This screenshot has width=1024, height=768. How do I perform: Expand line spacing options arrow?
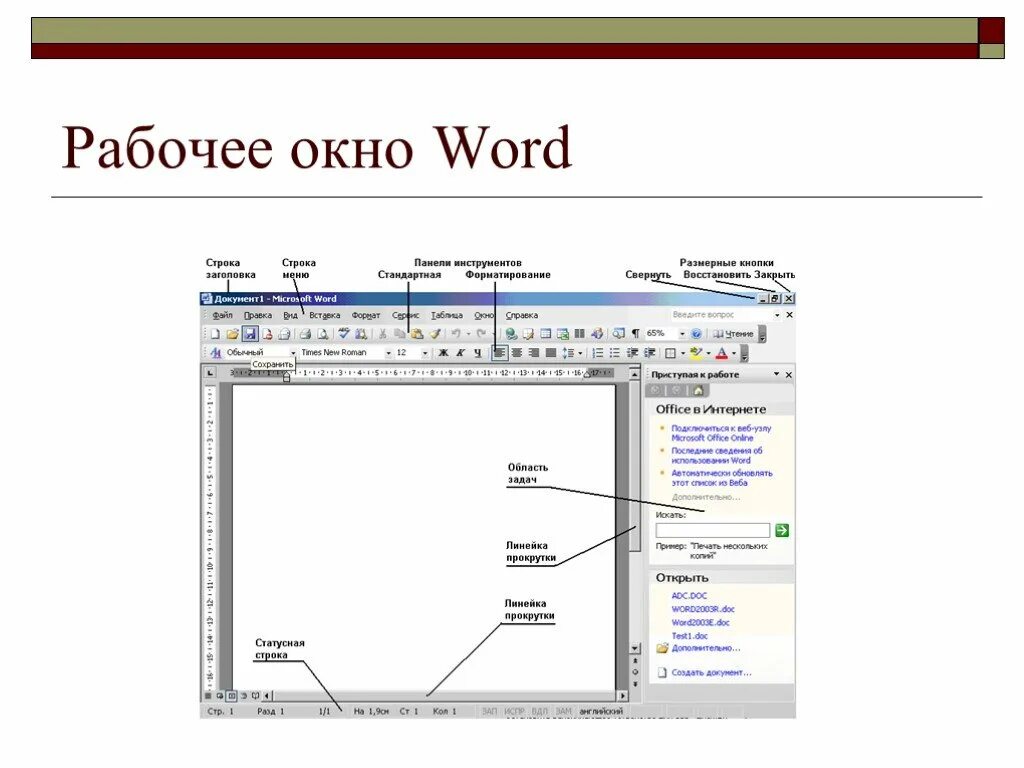(580, 353)
